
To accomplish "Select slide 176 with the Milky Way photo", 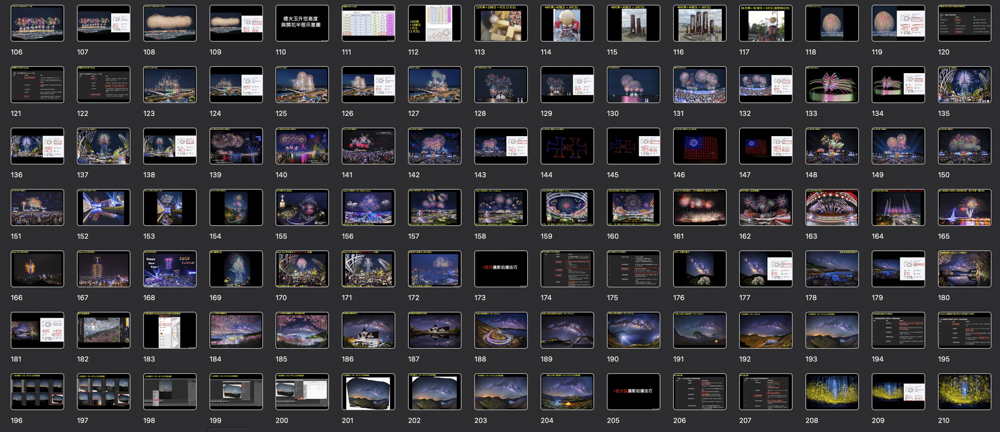I will tap(699, 268).
